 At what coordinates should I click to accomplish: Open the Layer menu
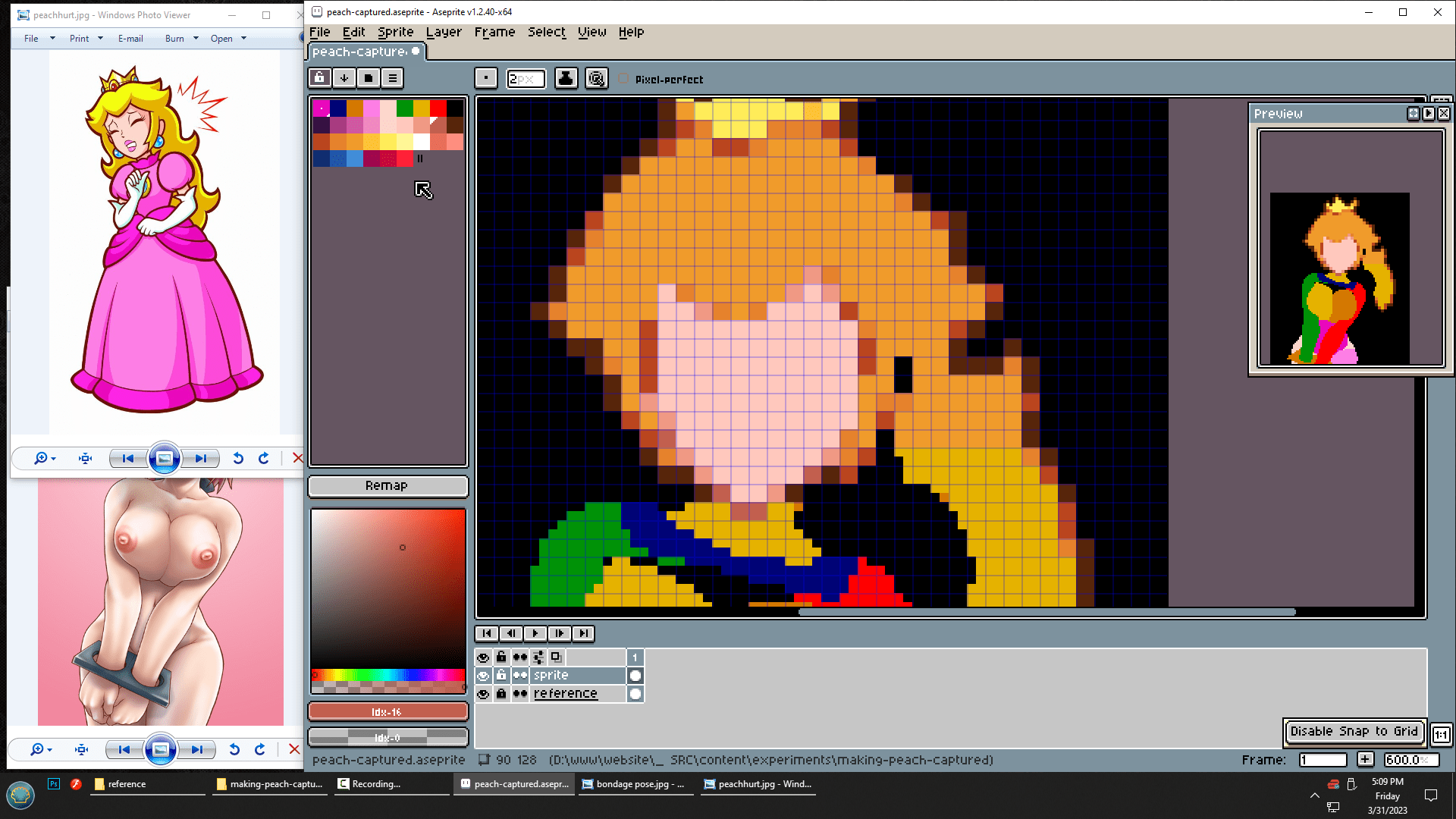[x=444, y=32]
